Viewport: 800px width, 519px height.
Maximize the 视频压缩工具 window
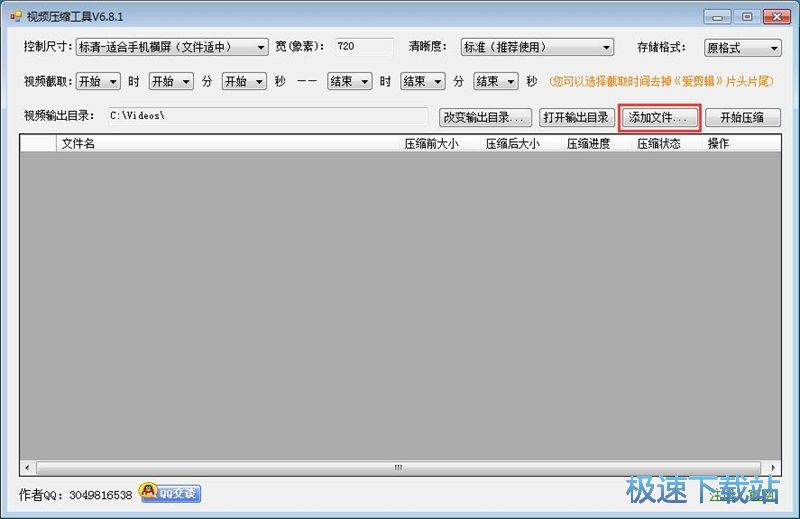coord(746,17)
